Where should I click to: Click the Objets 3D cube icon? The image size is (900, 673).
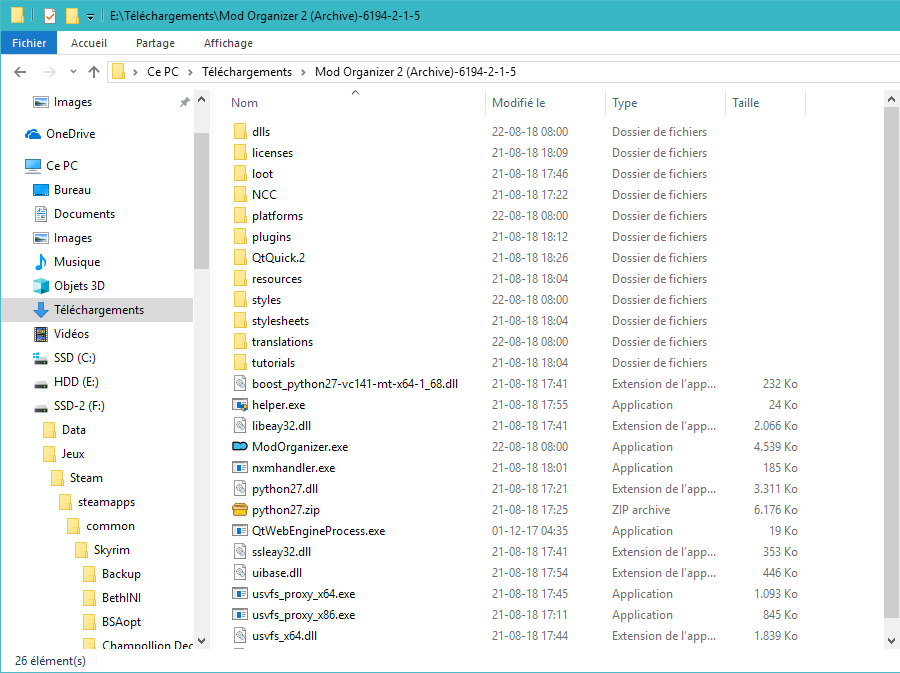(x=41, y=286)
